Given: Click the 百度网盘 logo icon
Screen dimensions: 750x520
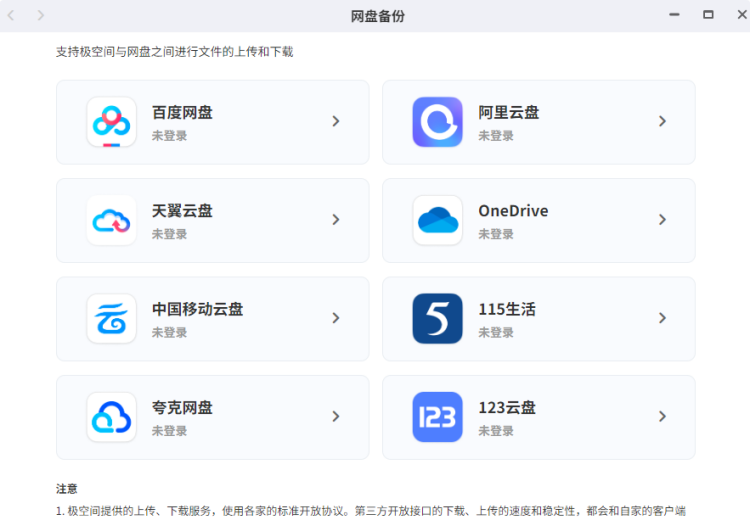Looking at the screenshot, I should 111,122.
